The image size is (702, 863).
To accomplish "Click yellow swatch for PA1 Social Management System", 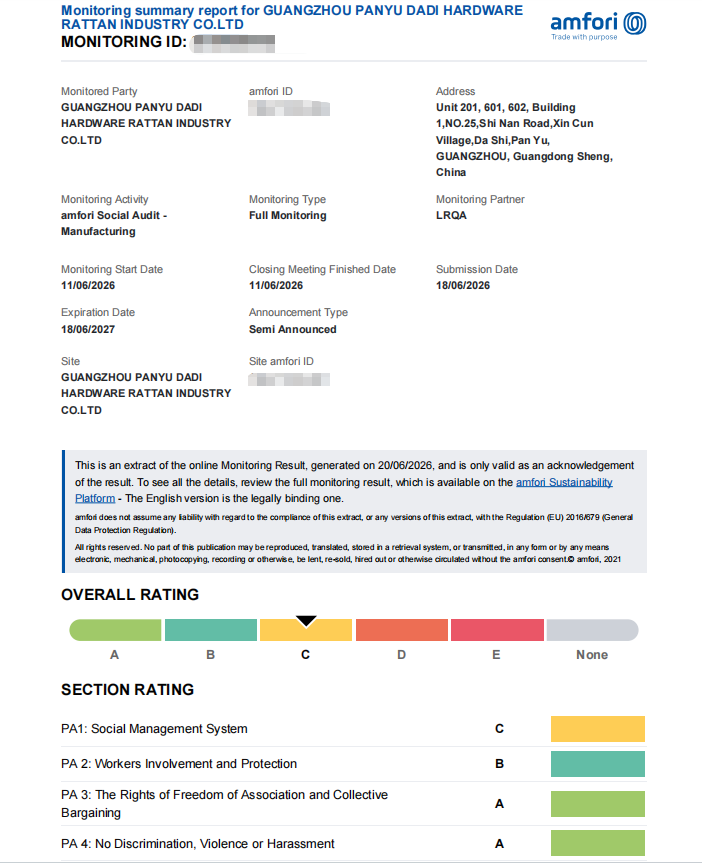I will click(597, 729).
